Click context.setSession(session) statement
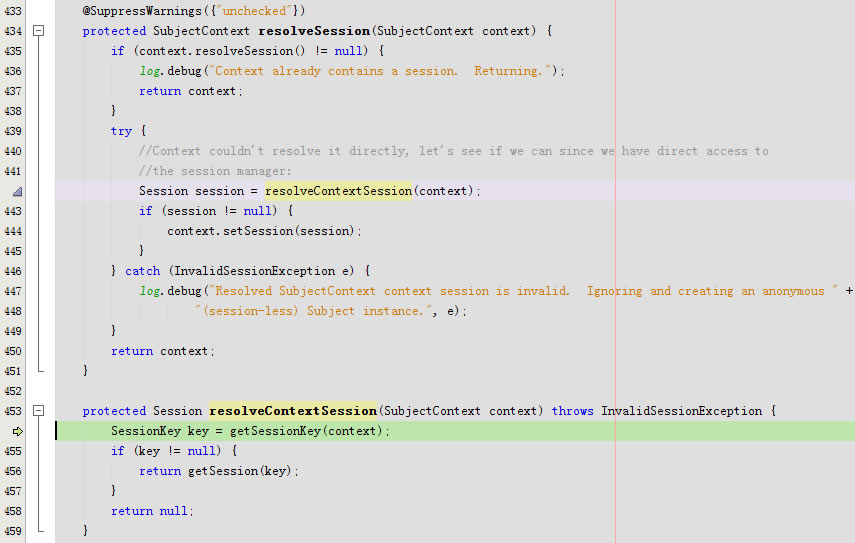This screenshot has width=855, height=543. (264, 231)
